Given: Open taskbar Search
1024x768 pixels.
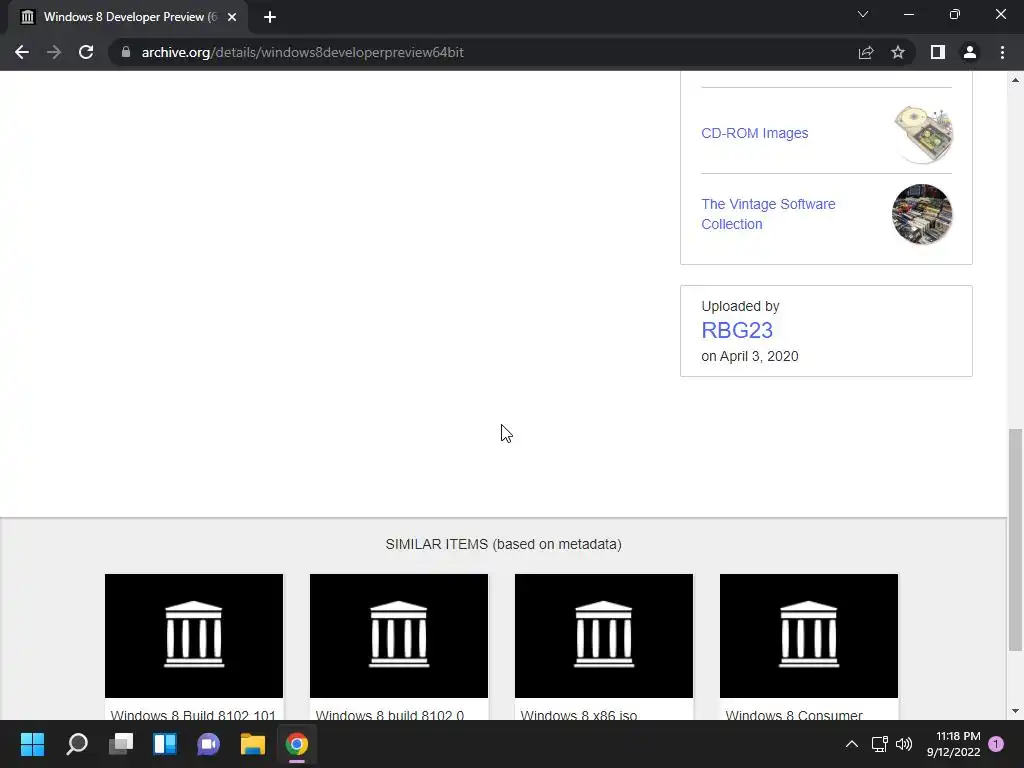Looking at the screenshot, I should [77, 744].
